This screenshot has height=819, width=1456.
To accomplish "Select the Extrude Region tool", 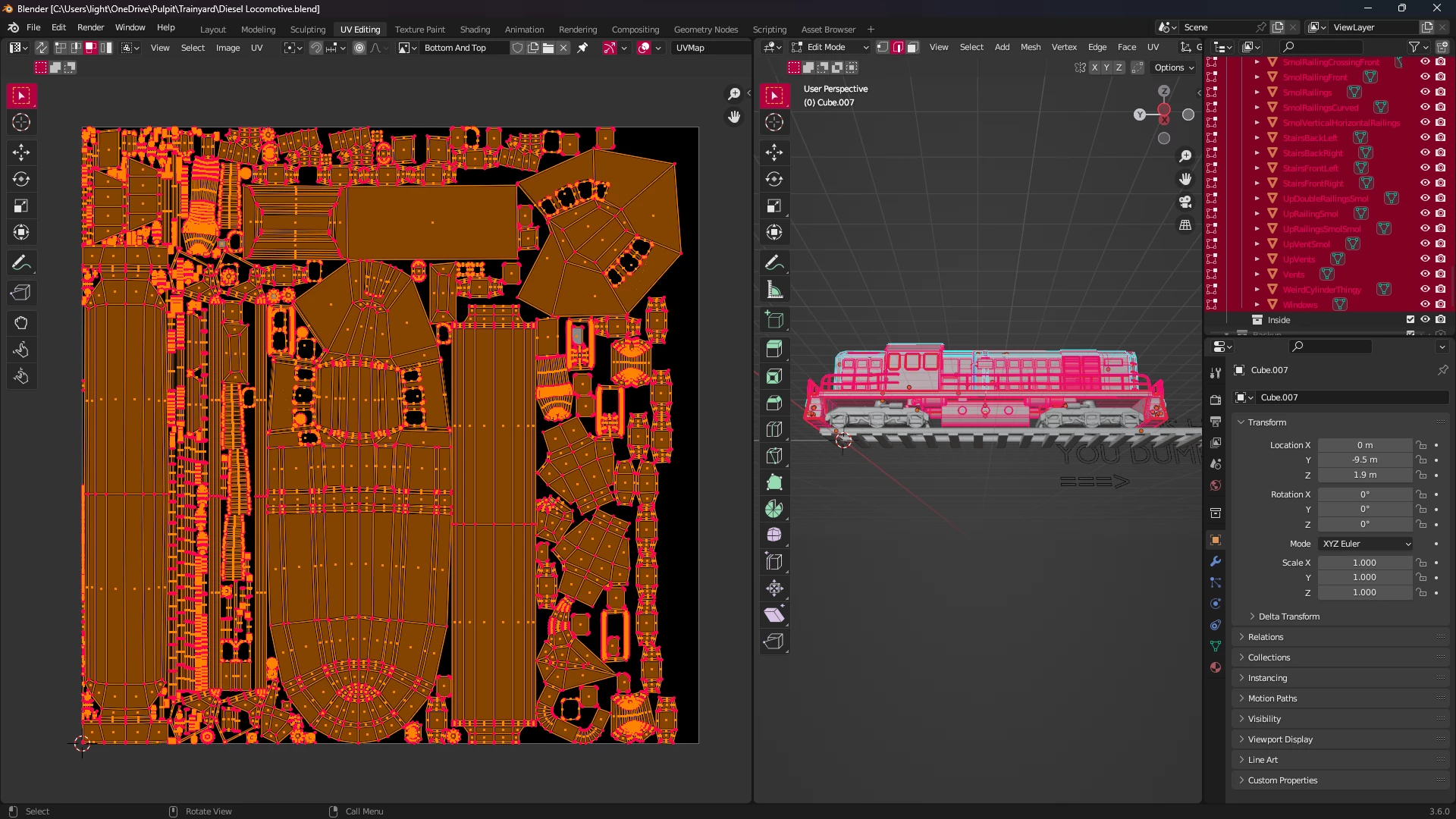I will [x=774, y=349].
